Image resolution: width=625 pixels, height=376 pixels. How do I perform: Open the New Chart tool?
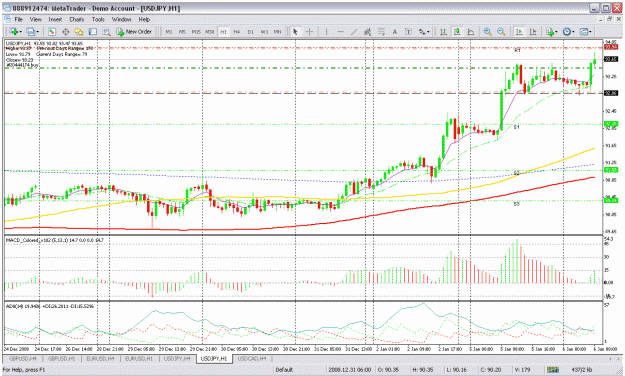[x=14, y=31]
